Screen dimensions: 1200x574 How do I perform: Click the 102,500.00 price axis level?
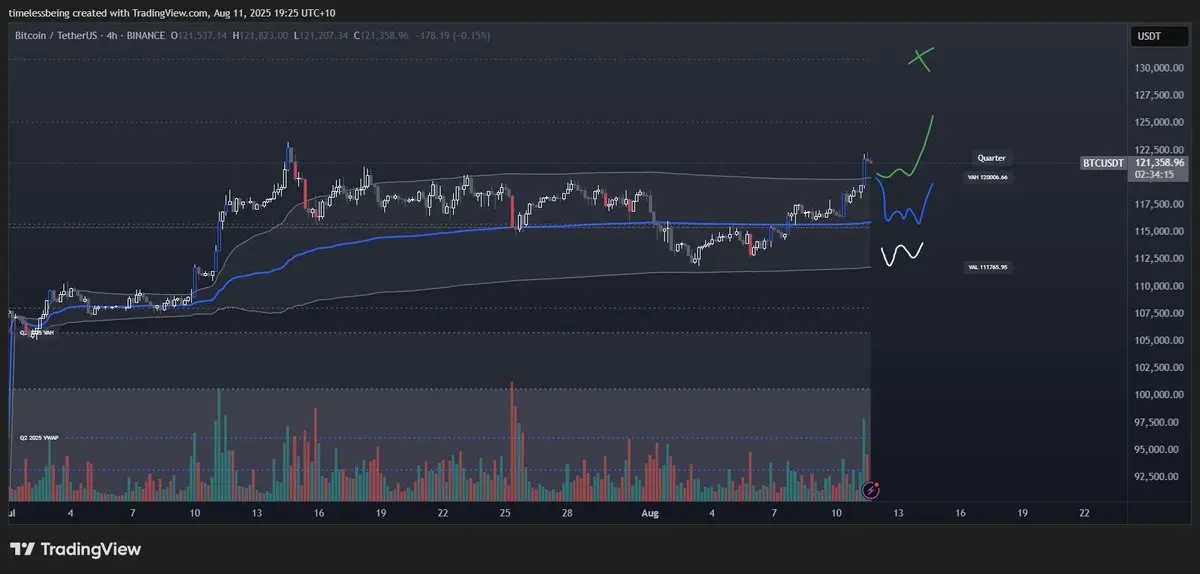coord(1159,367)
